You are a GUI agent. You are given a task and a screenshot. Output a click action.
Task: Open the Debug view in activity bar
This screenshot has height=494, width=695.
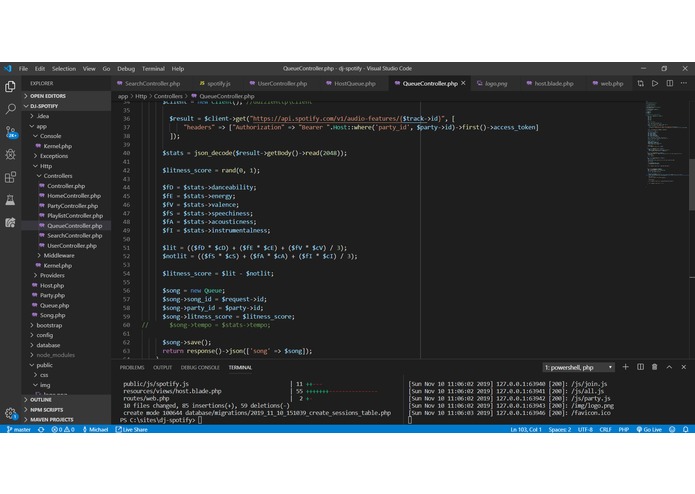(x=10, y=154)
